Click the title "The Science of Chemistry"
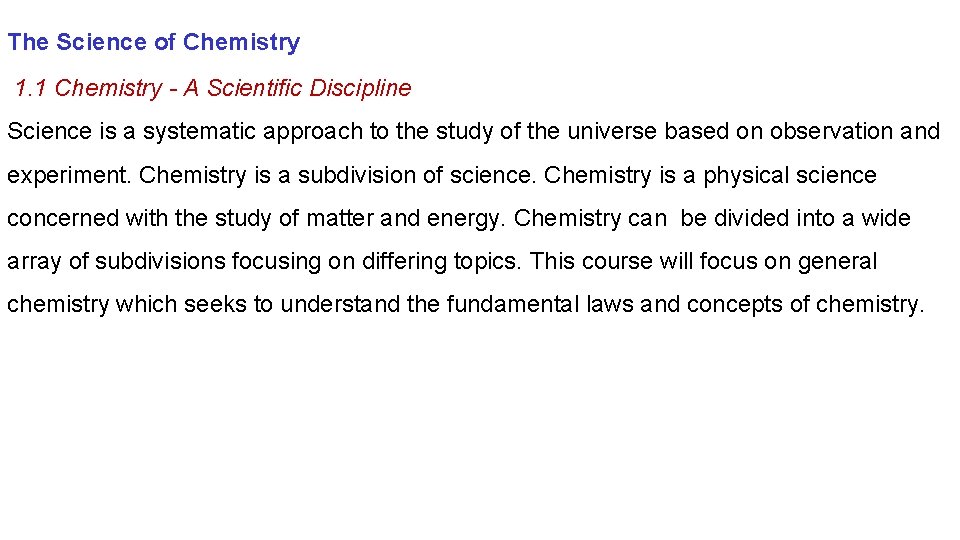The image size is (960, 540). coord(153,42)
